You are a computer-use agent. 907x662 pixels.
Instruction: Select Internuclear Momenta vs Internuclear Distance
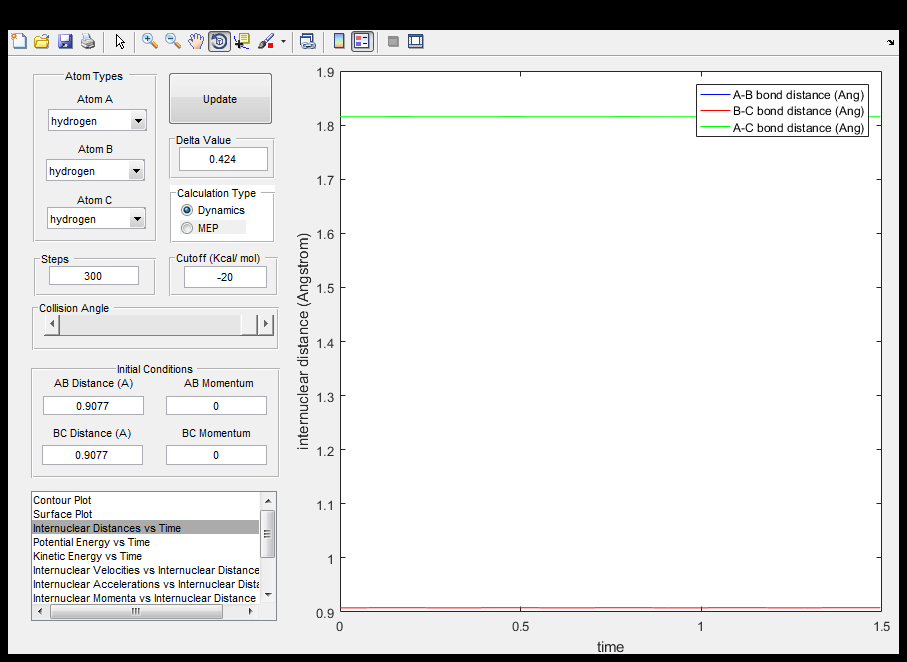[145, 598]
